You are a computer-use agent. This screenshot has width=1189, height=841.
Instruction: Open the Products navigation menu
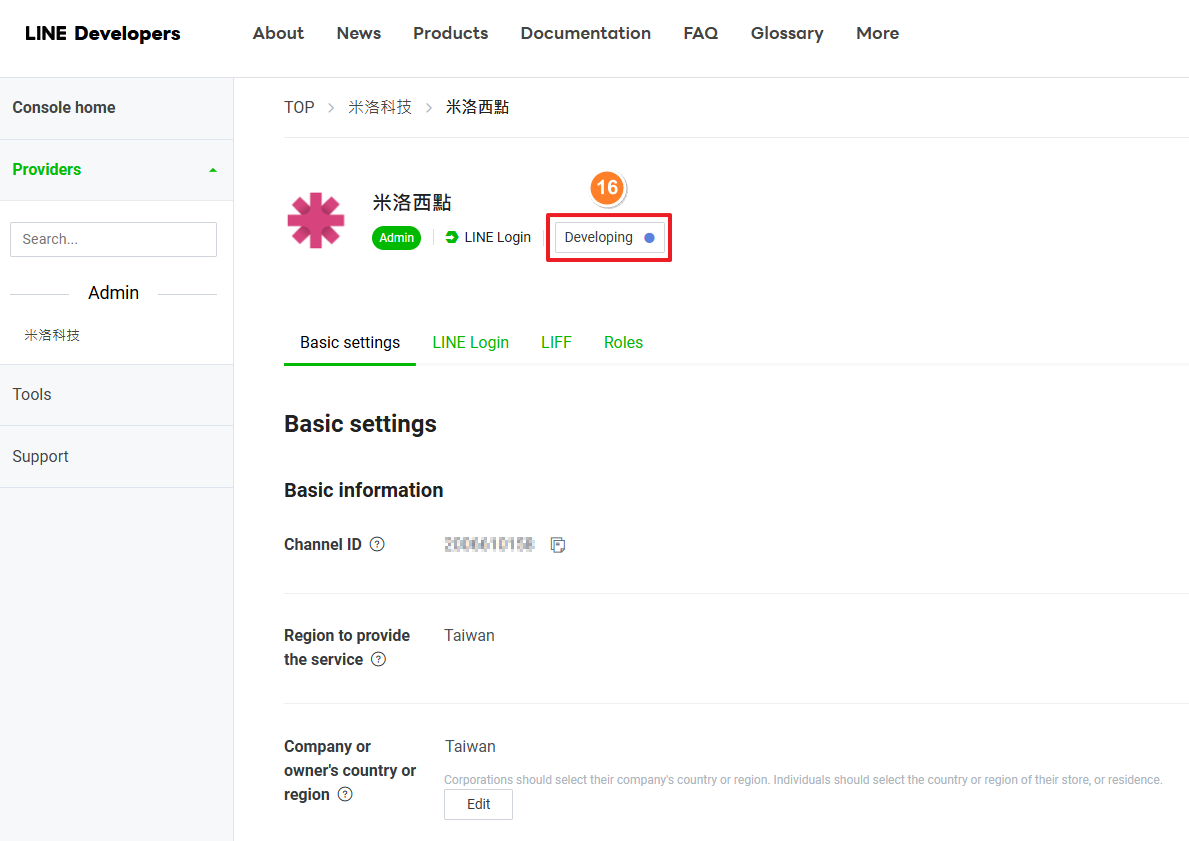pyautogui.click(x=450, y=33)
